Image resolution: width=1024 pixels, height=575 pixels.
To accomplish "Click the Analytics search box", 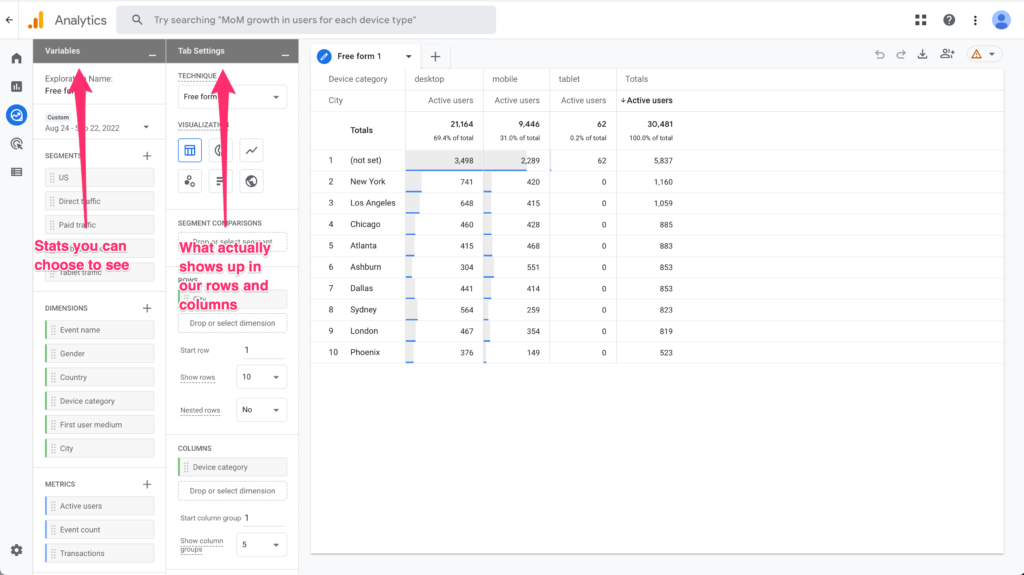I will click(305, 20).
